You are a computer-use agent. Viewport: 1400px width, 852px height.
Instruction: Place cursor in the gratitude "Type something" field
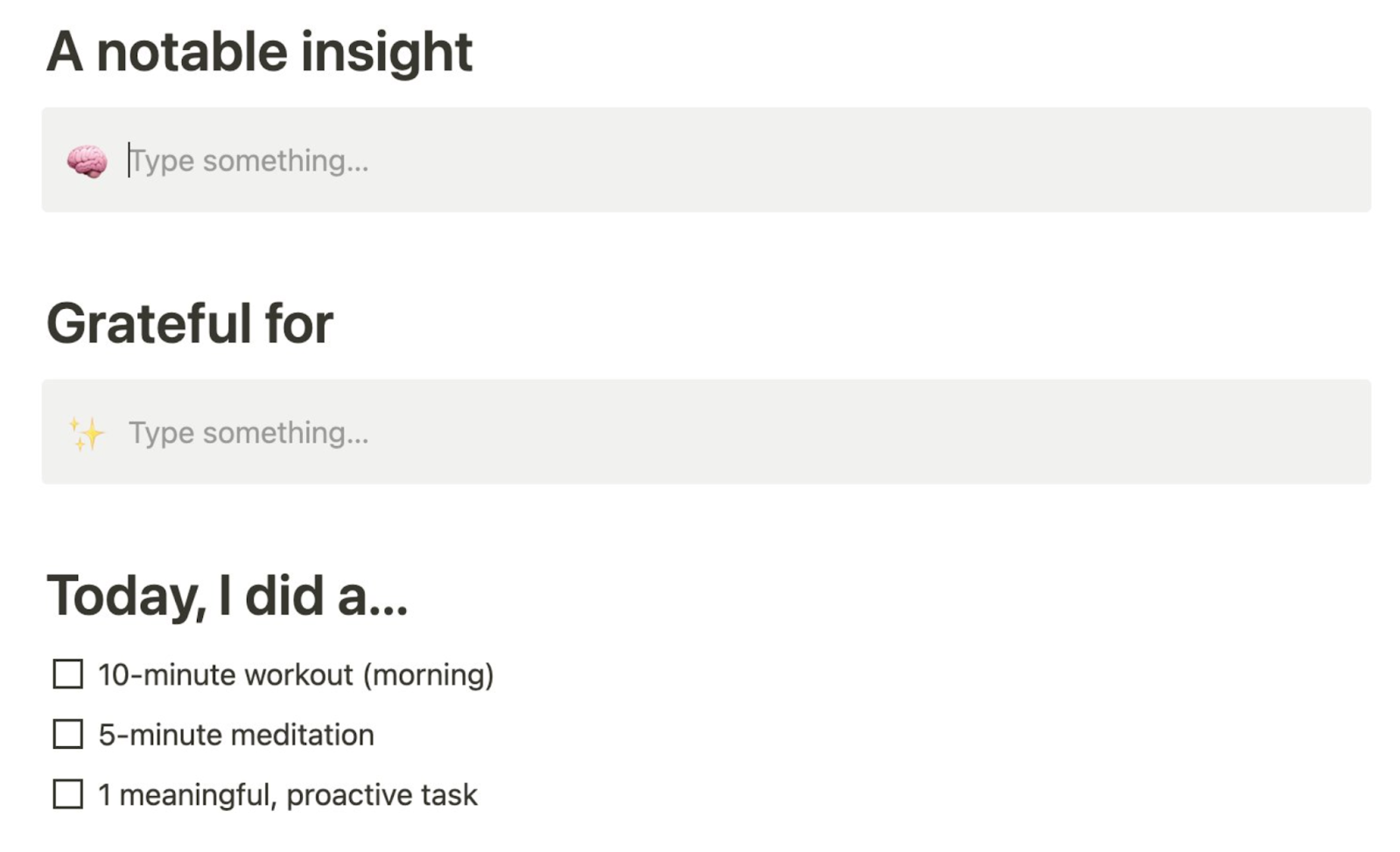(350, 432)
